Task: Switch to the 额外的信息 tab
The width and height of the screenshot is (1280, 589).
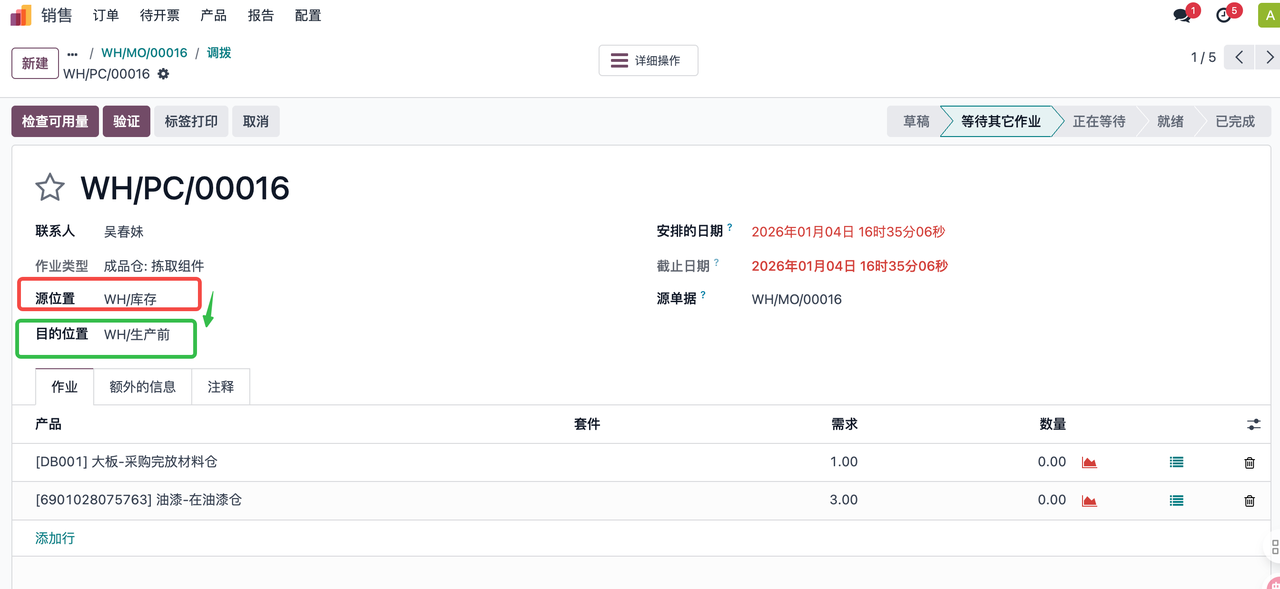Action: click(143, 387)
